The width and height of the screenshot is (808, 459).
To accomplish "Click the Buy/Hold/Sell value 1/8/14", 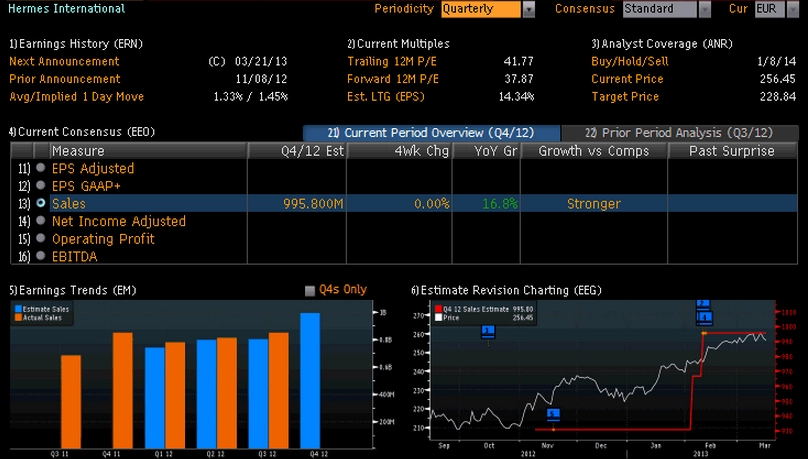I will [x=777, y=61].
